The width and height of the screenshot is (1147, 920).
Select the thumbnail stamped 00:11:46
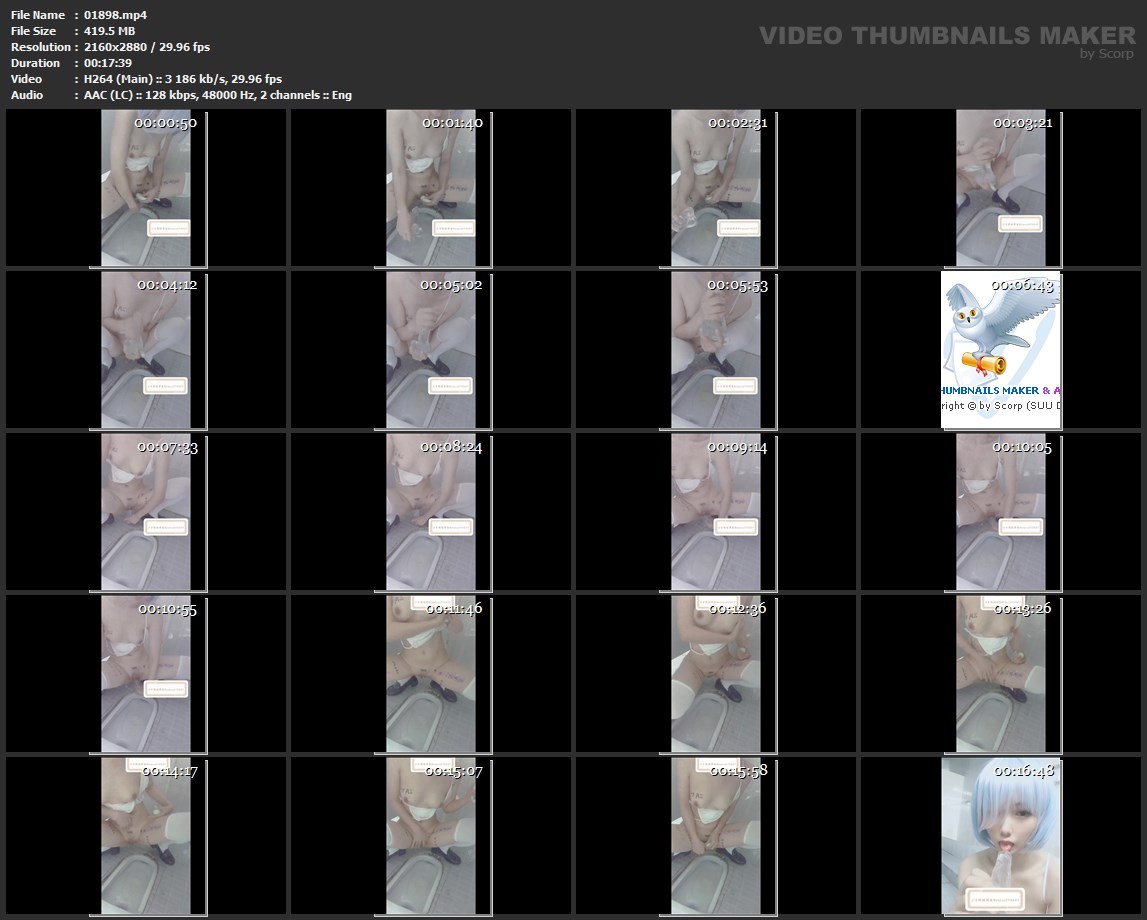click(x=431, y=674)
